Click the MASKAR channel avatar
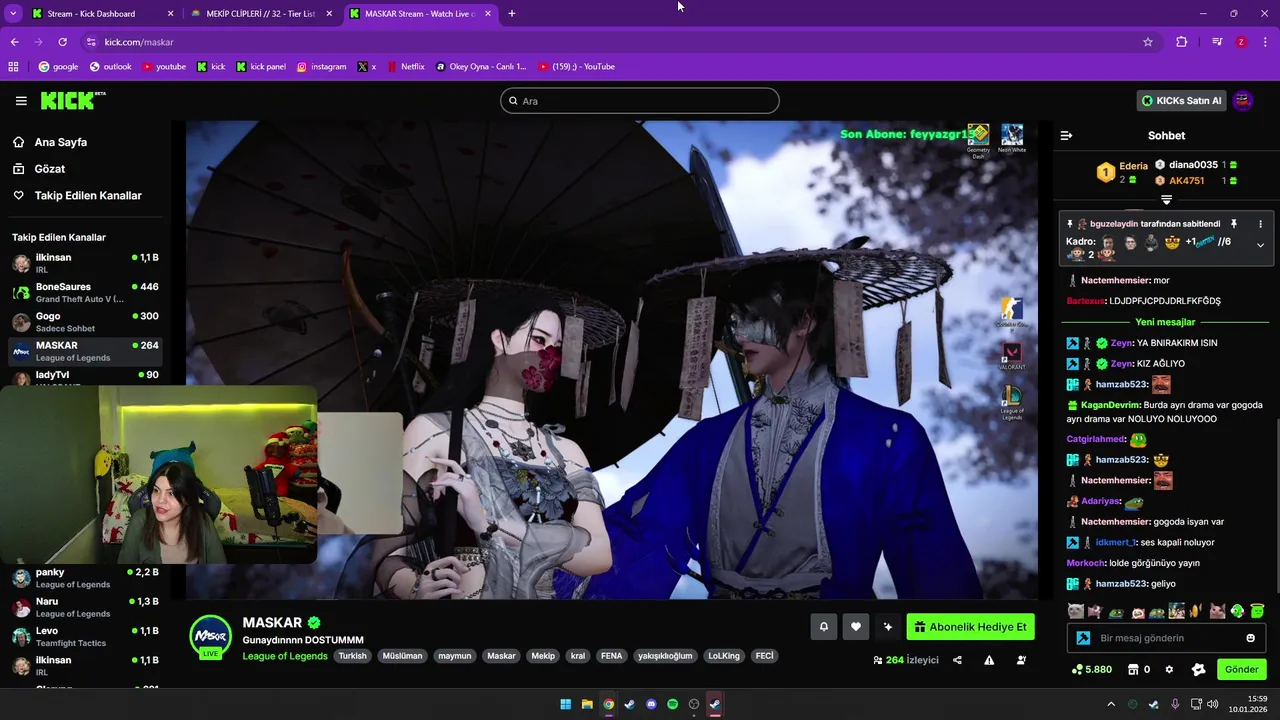This screenshot has height=720, width=1280. (210, 636)
